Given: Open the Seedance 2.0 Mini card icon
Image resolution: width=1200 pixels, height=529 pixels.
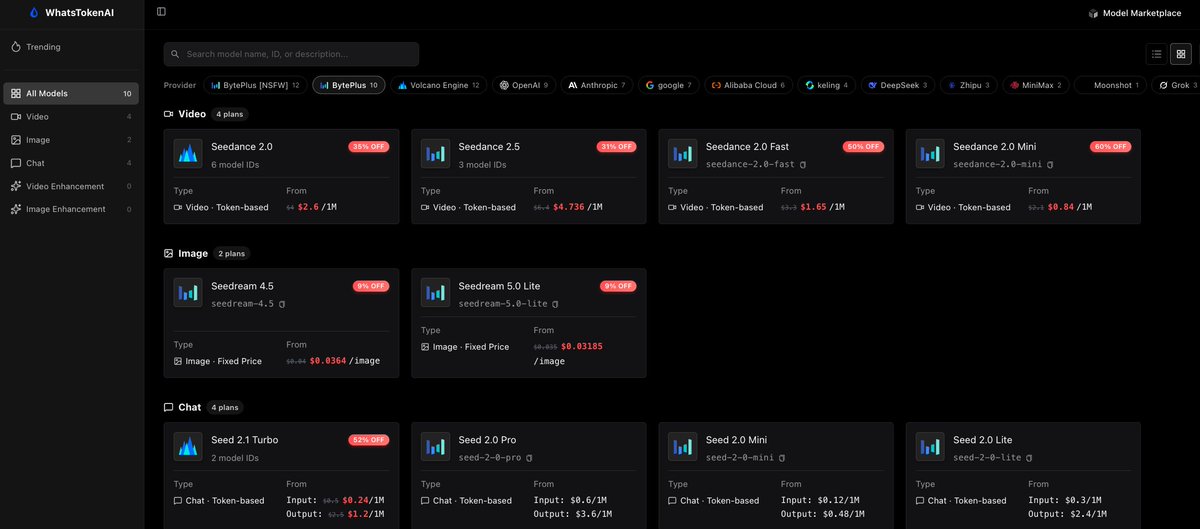Looking at the screenshot, I should pyautogui.click(x=929, y=153).
